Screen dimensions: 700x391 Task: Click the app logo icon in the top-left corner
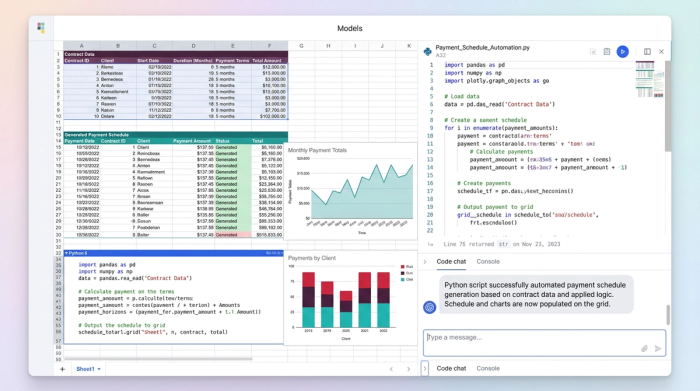(x=41, y=28)
